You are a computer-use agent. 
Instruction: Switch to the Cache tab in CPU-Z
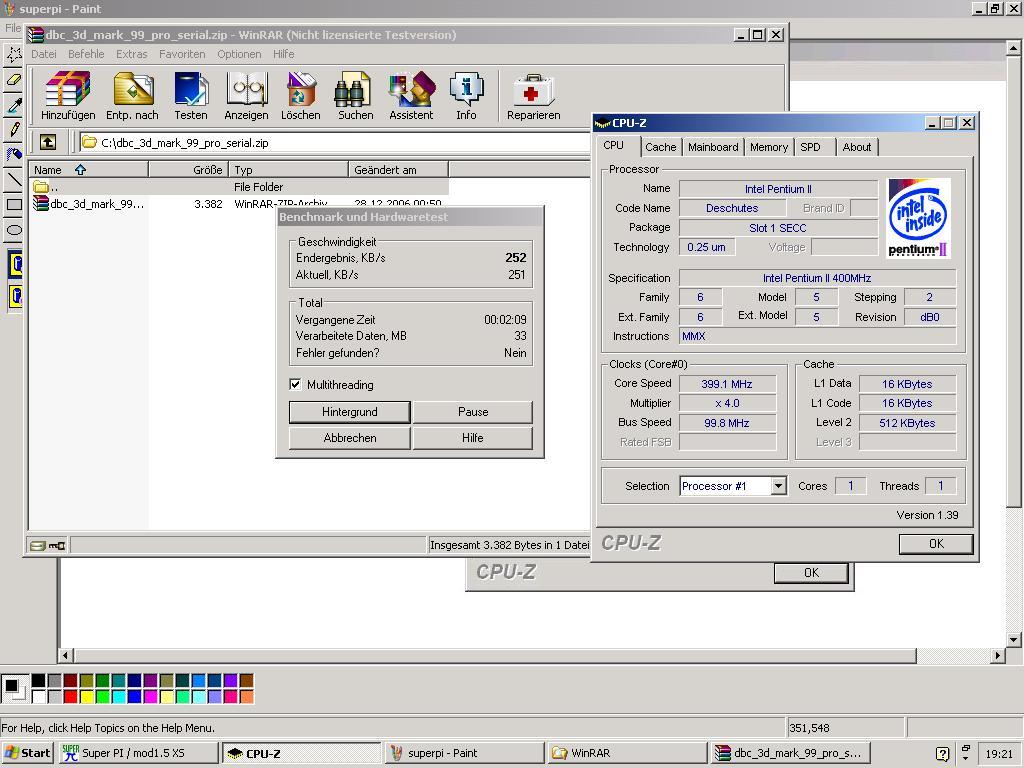click(x=661, y=147)
